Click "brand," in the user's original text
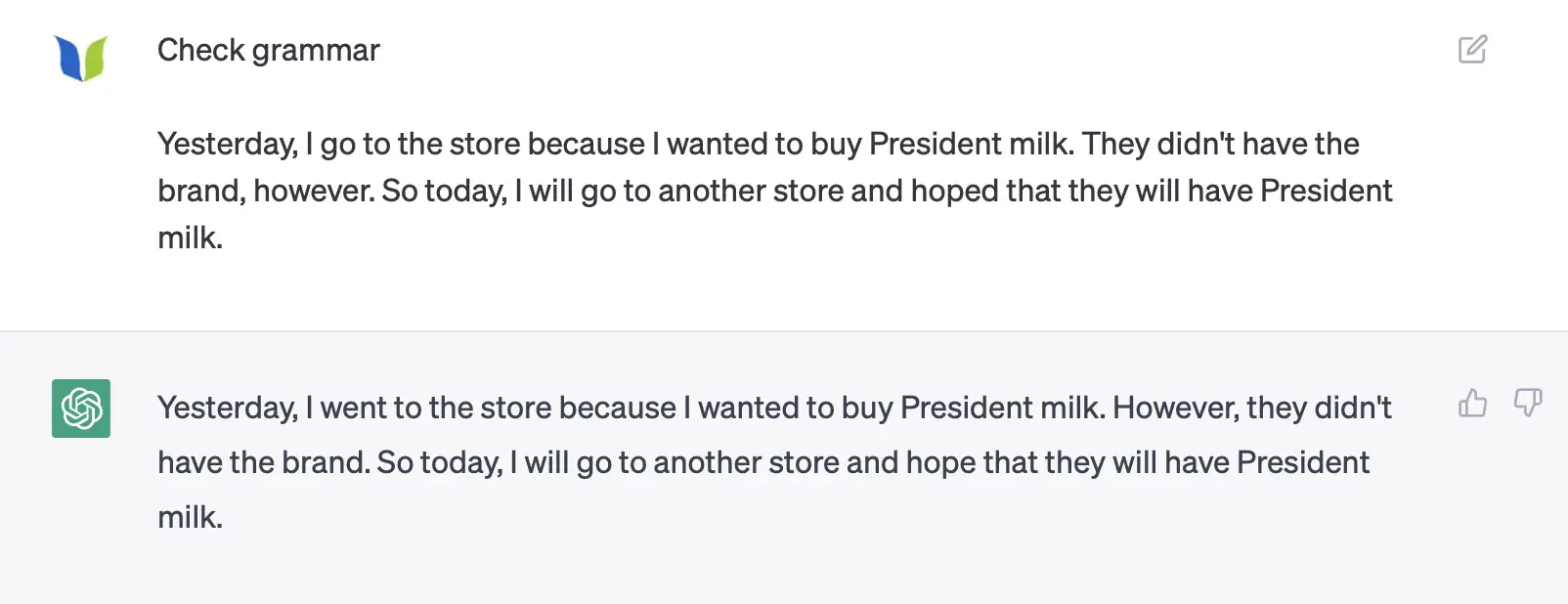 coord(201,191)
